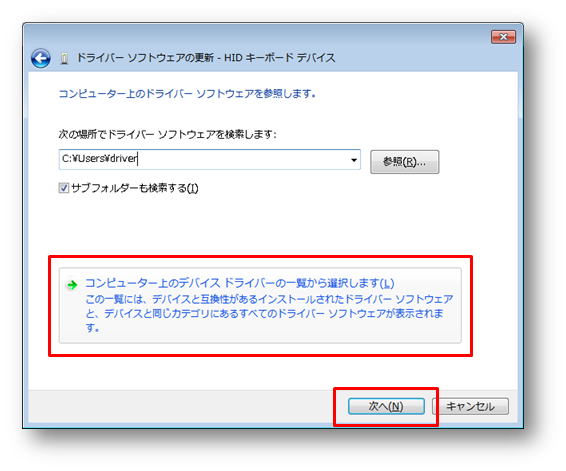Click the label 次の場所でドライバー ソフトウェアを検索します
Screen dimensions: 566x471
tap(167, 134)
